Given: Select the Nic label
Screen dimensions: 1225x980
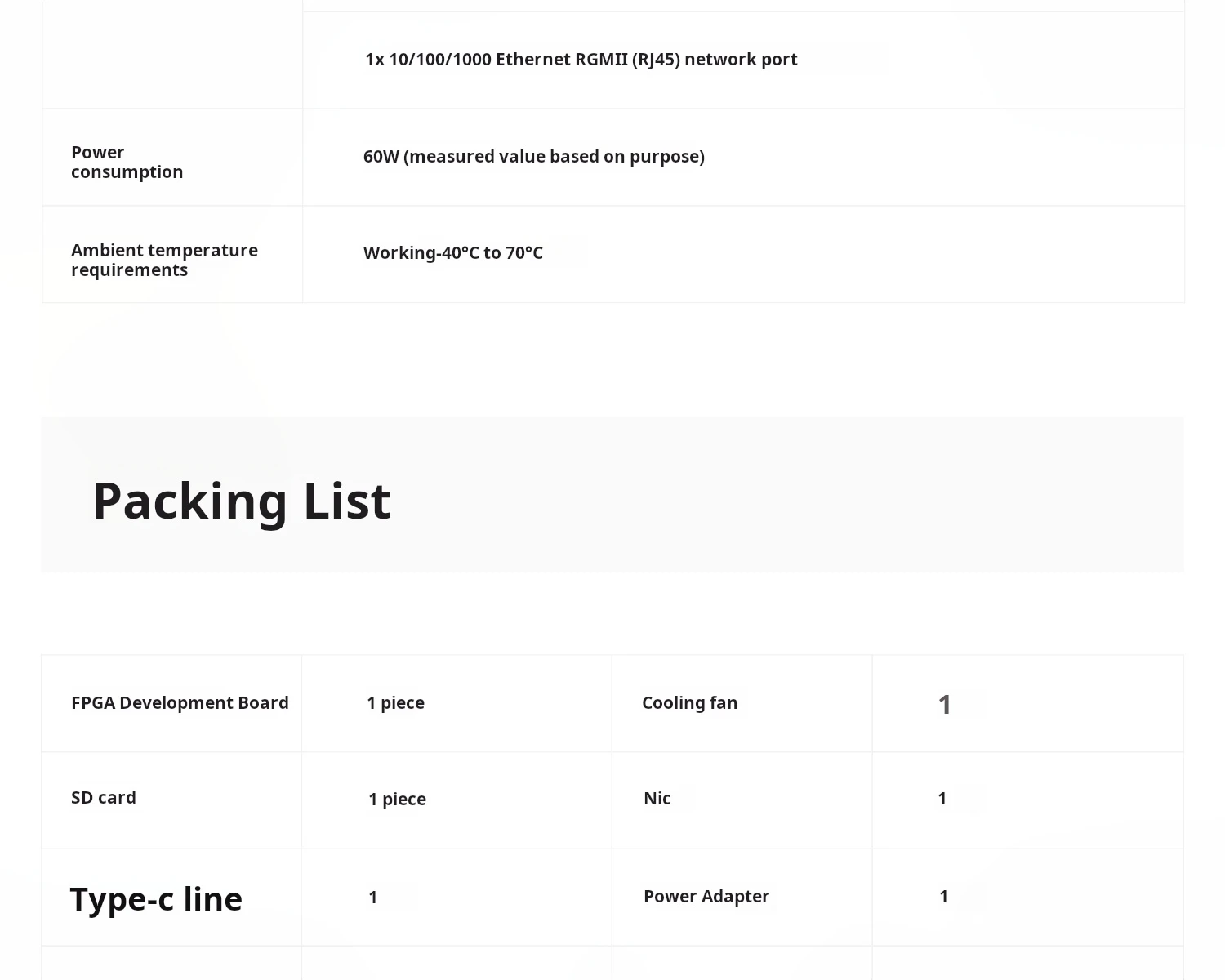Looking at the screenshot, I should click(657, 799).
